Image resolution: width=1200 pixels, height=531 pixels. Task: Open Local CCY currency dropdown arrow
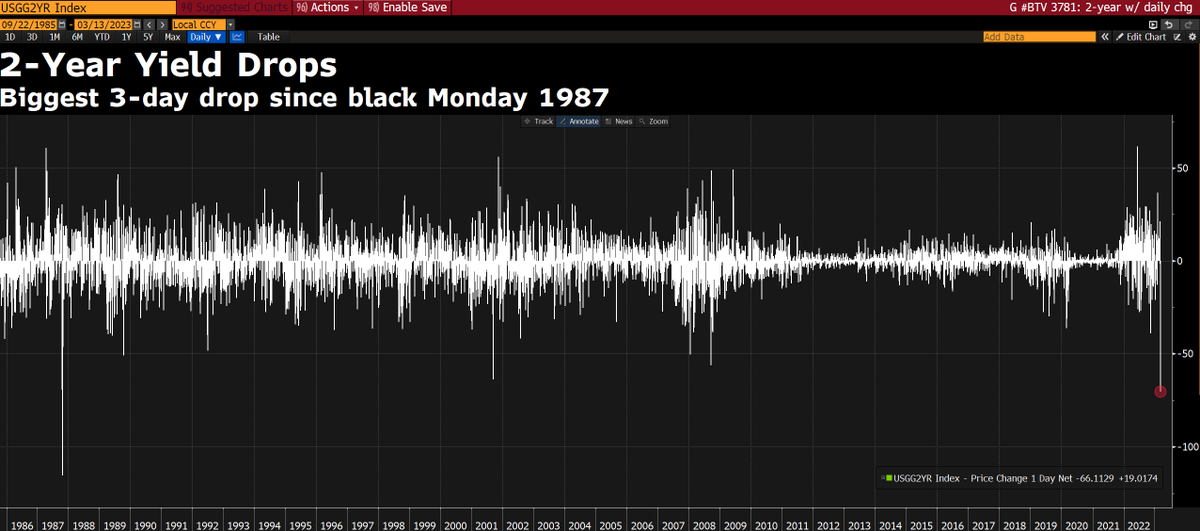coord(231,24)
